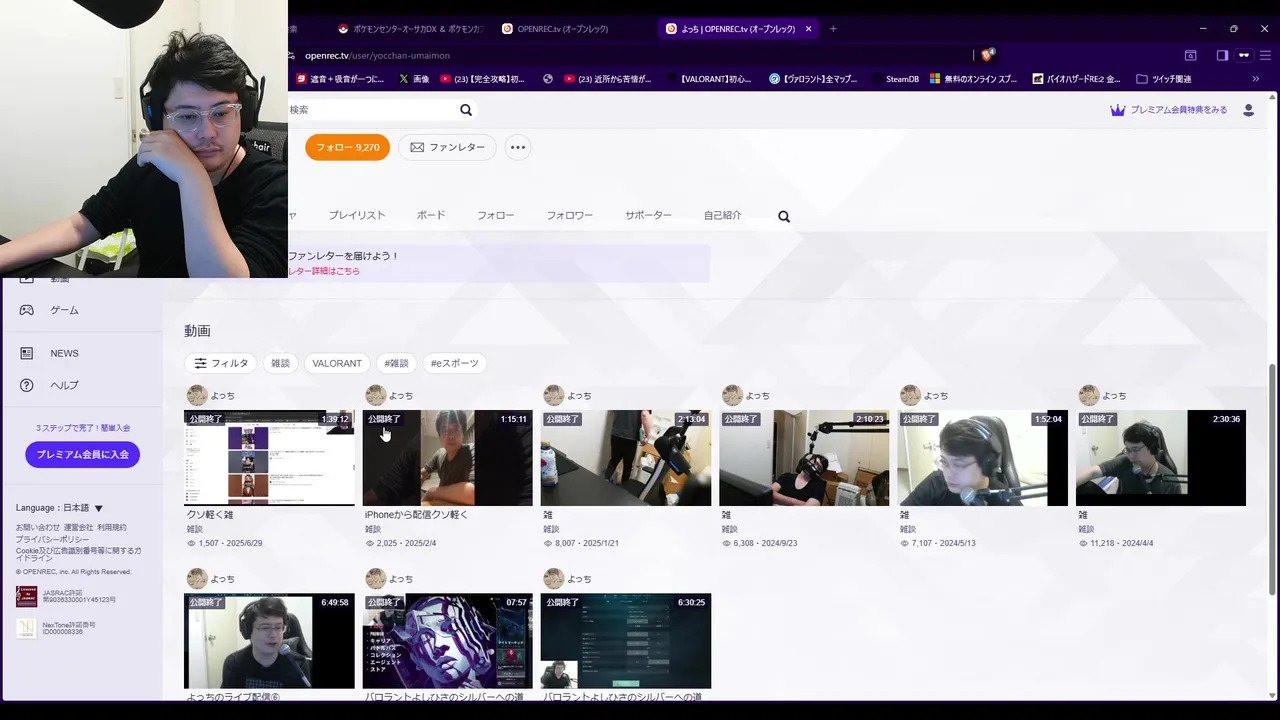Open the 運営会社 footer link

pyautogui.click(x=78, y=527)
